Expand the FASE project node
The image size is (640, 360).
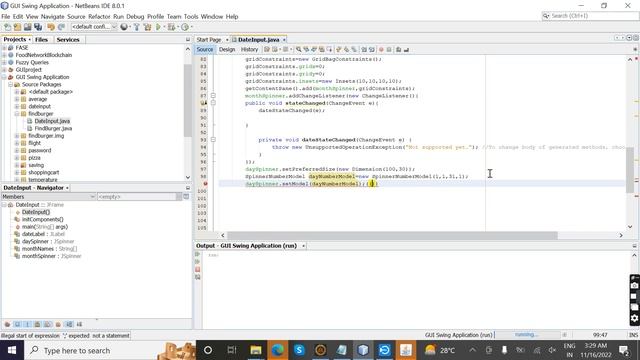[4, 48]
